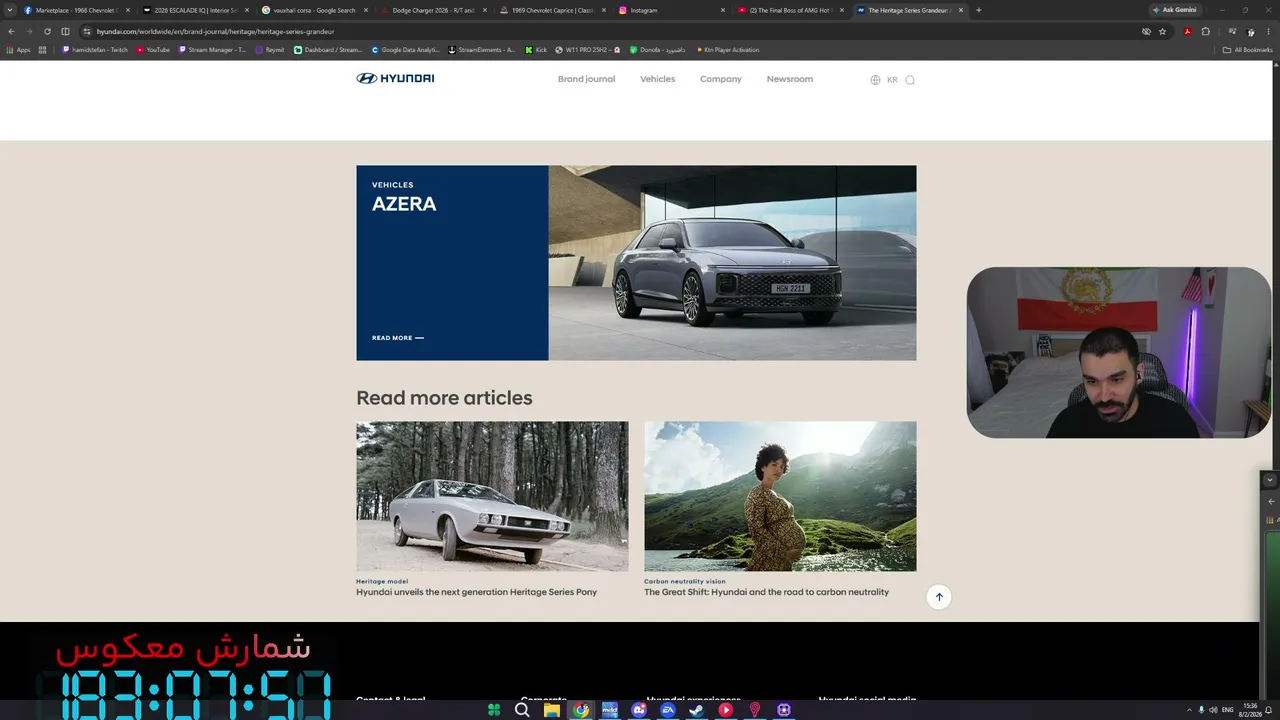The width and height of the screenshot is (1280, 720).
Task: Go back with the browser back arrow
Action: tap(11, 31)
